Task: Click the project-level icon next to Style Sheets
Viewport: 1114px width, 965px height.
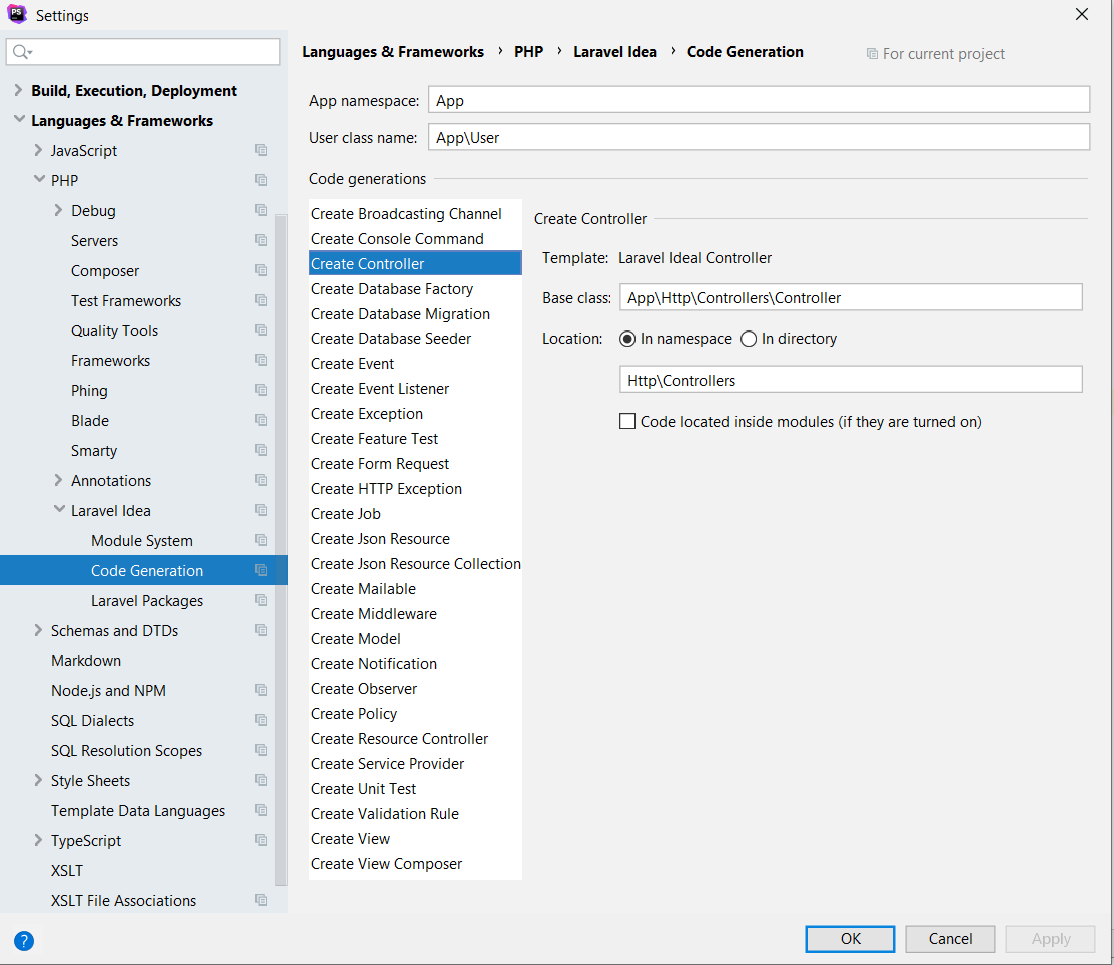Action: [x=261, y=780]
